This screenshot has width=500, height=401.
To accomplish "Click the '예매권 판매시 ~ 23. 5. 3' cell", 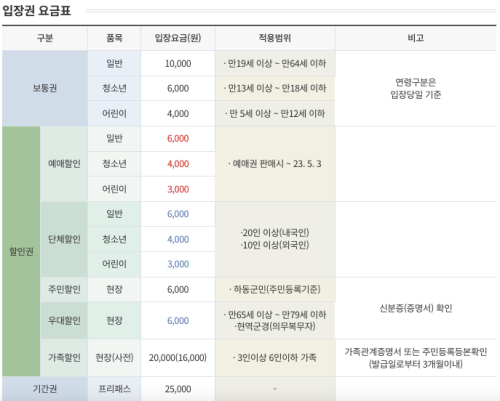I will (x=275, y=164).
